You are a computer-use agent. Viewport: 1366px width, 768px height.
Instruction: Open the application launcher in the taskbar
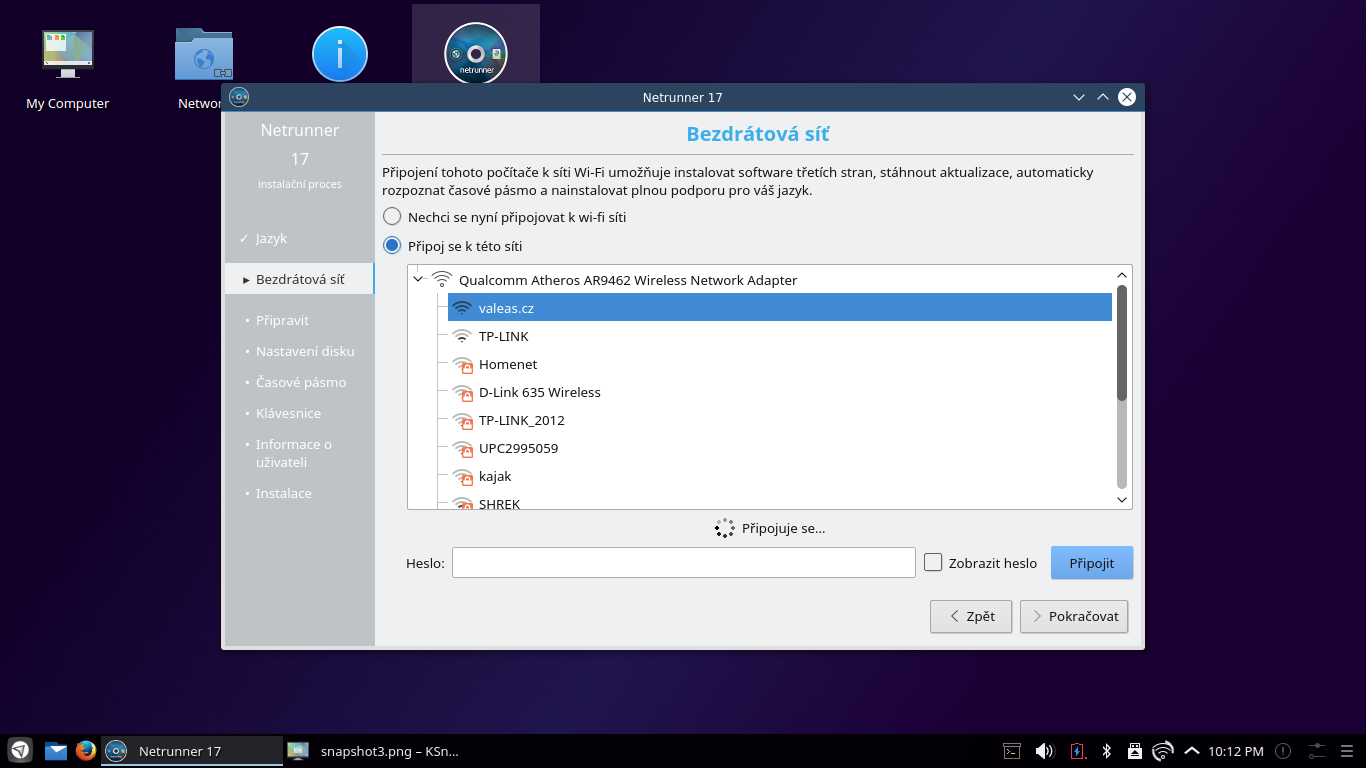[20, 750]
